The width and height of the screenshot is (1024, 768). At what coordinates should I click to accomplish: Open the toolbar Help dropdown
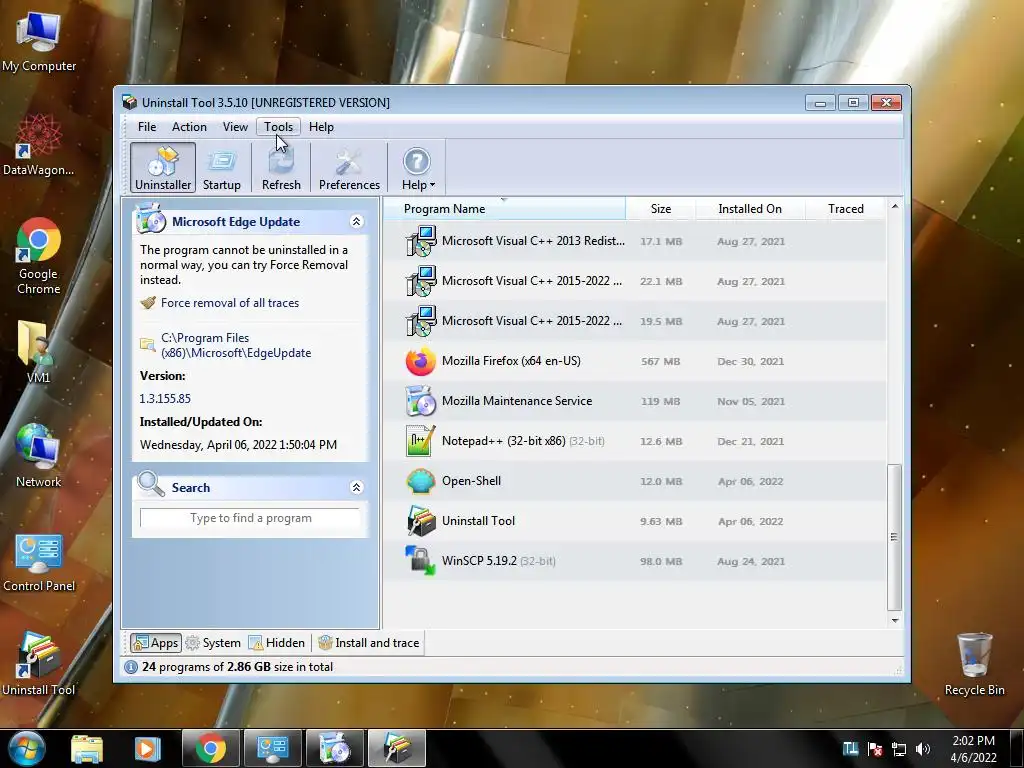point(417,168)
